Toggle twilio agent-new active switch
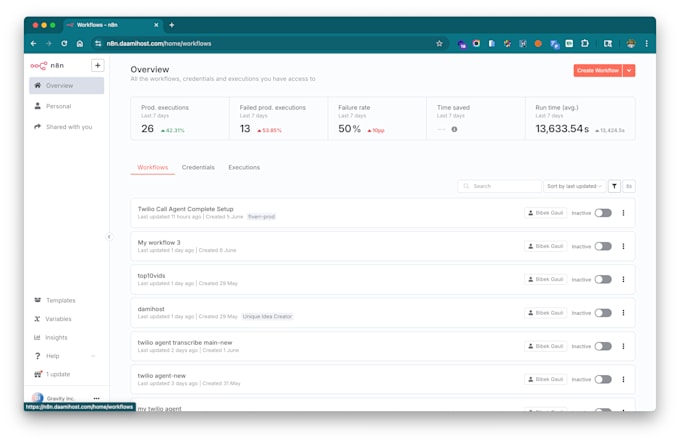Screen dimensions: 680x443 click(603, 380)
